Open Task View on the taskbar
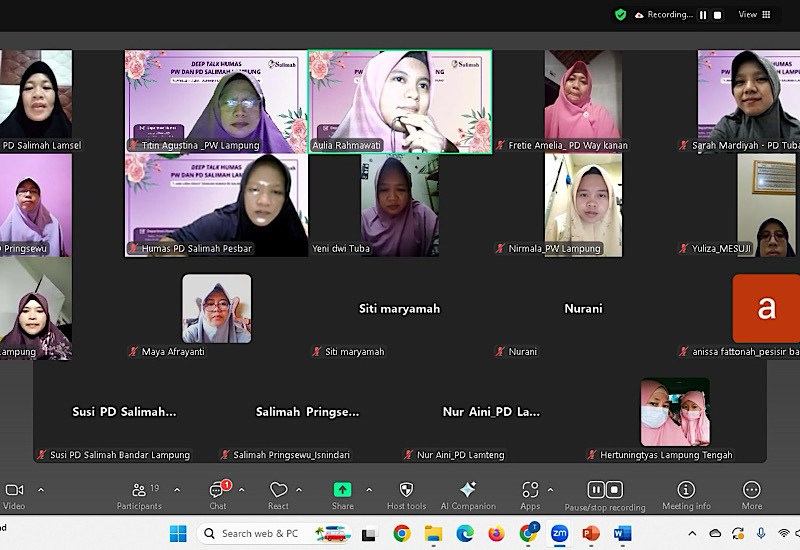 (369, 534)
